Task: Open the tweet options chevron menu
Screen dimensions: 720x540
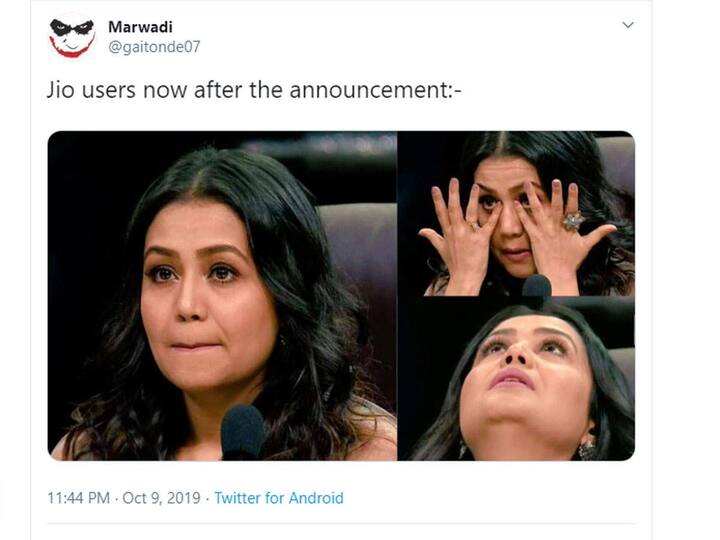Action: coord(627,25)
